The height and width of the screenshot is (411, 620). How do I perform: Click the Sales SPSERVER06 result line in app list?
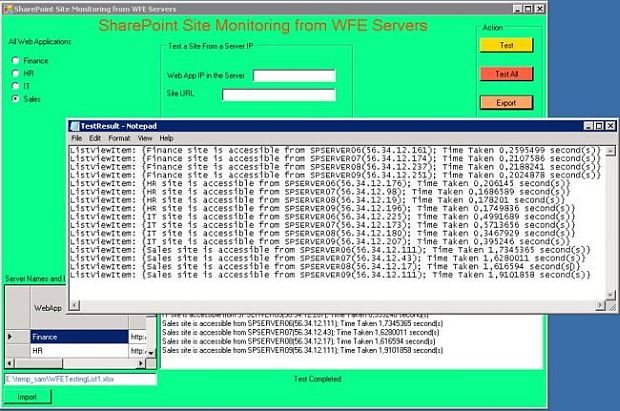coord(302,324)
